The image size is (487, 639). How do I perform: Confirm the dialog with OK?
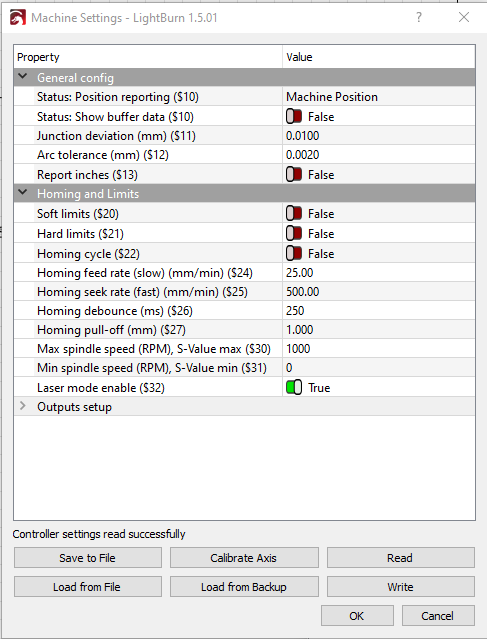pos(357,615)
